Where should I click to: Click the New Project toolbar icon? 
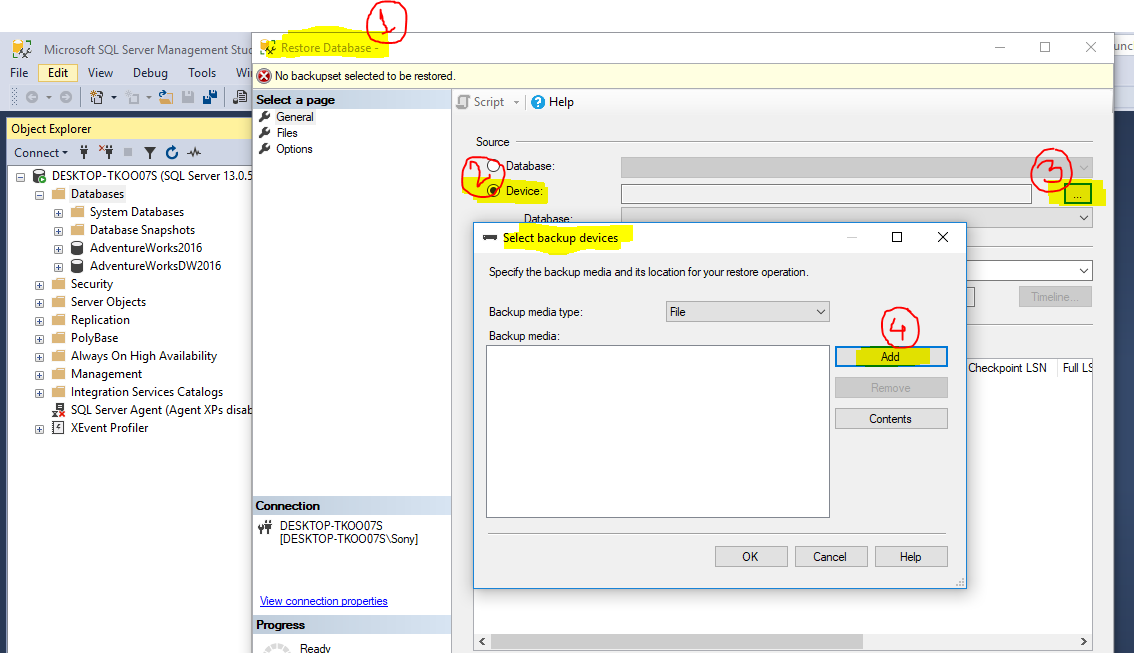point(96,97)
